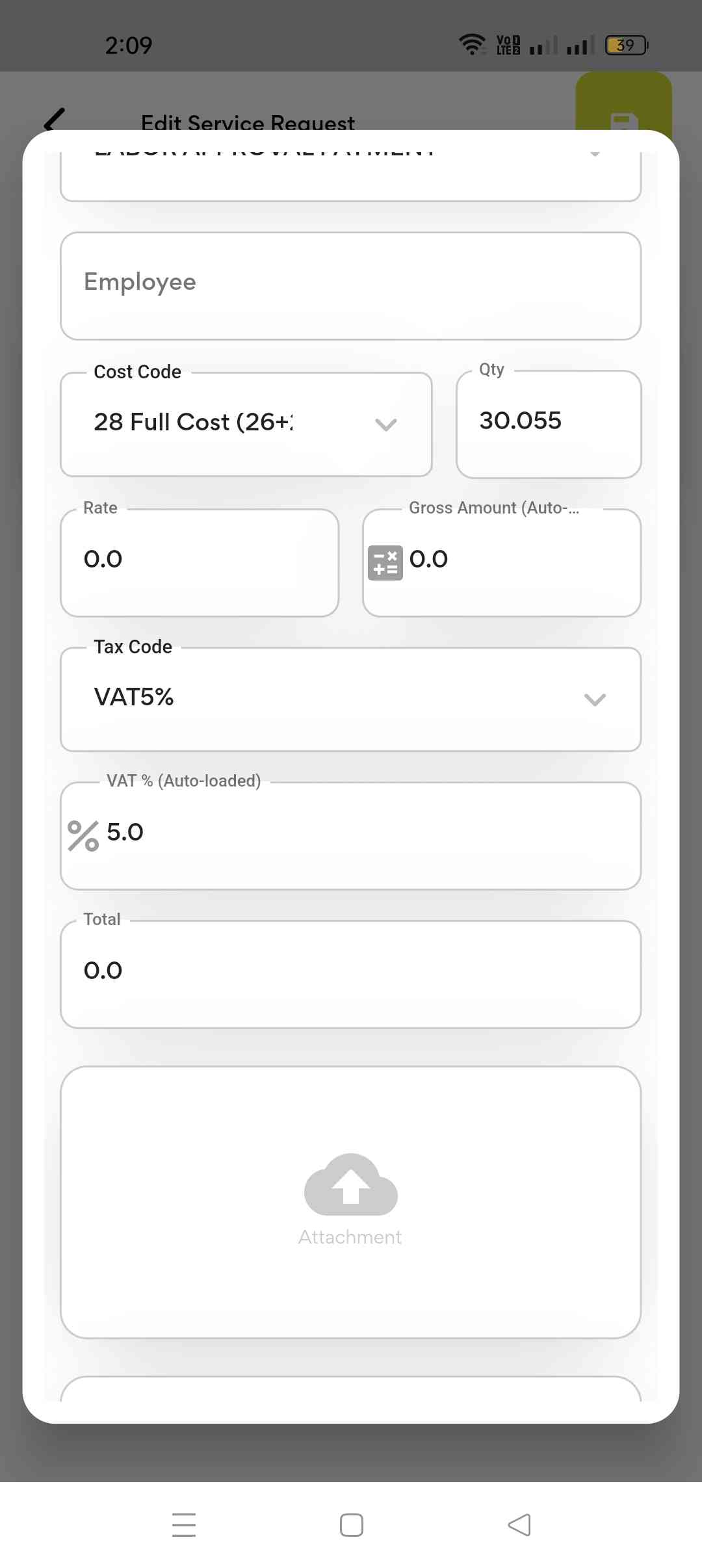Tap the VAT % value 5.0
Screen dimensions: 702x1568
125,833
